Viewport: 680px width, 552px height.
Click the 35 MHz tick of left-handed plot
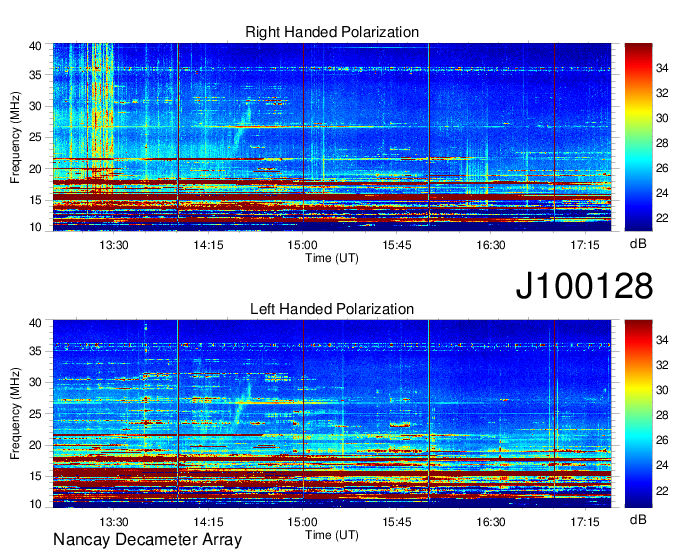point(35,351)
